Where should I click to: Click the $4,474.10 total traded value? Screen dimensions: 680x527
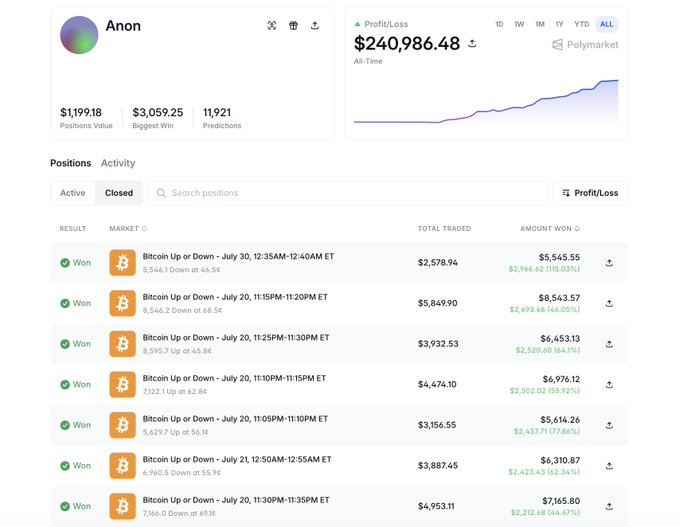[437, 384]
